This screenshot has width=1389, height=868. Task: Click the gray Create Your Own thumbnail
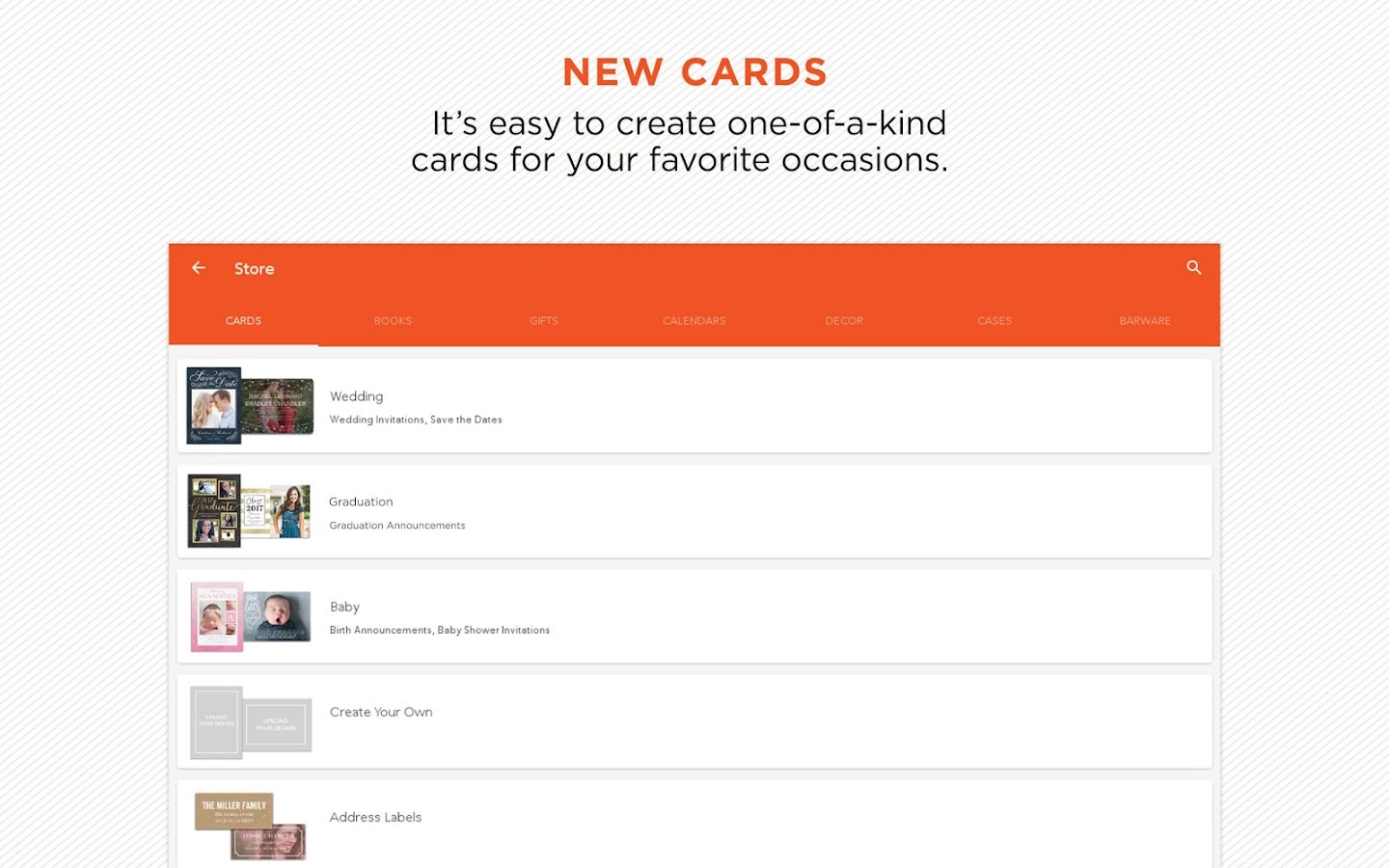pos(251,722)
